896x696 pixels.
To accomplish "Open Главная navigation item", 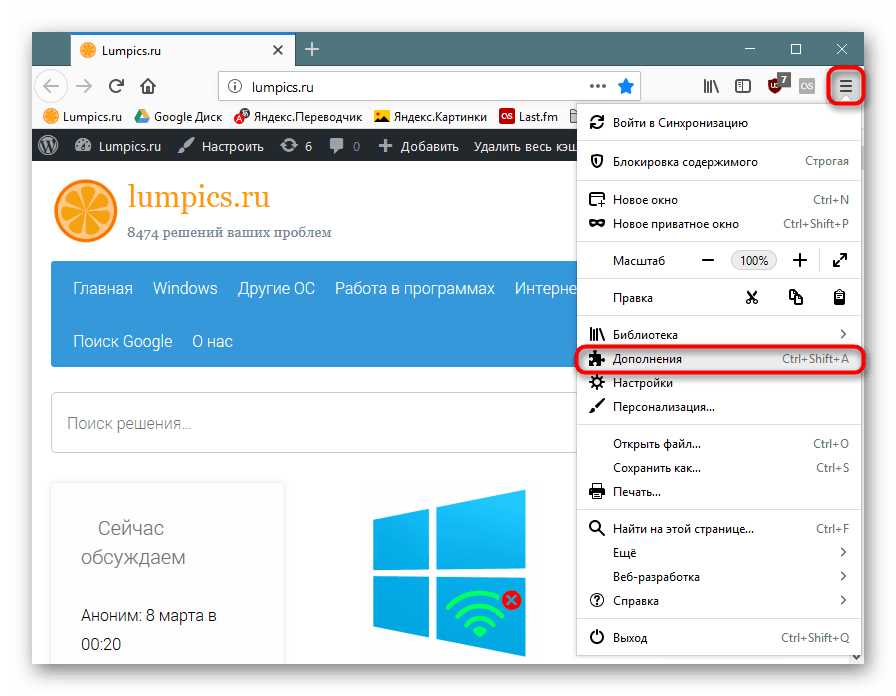I will click(x=103, y=288).
